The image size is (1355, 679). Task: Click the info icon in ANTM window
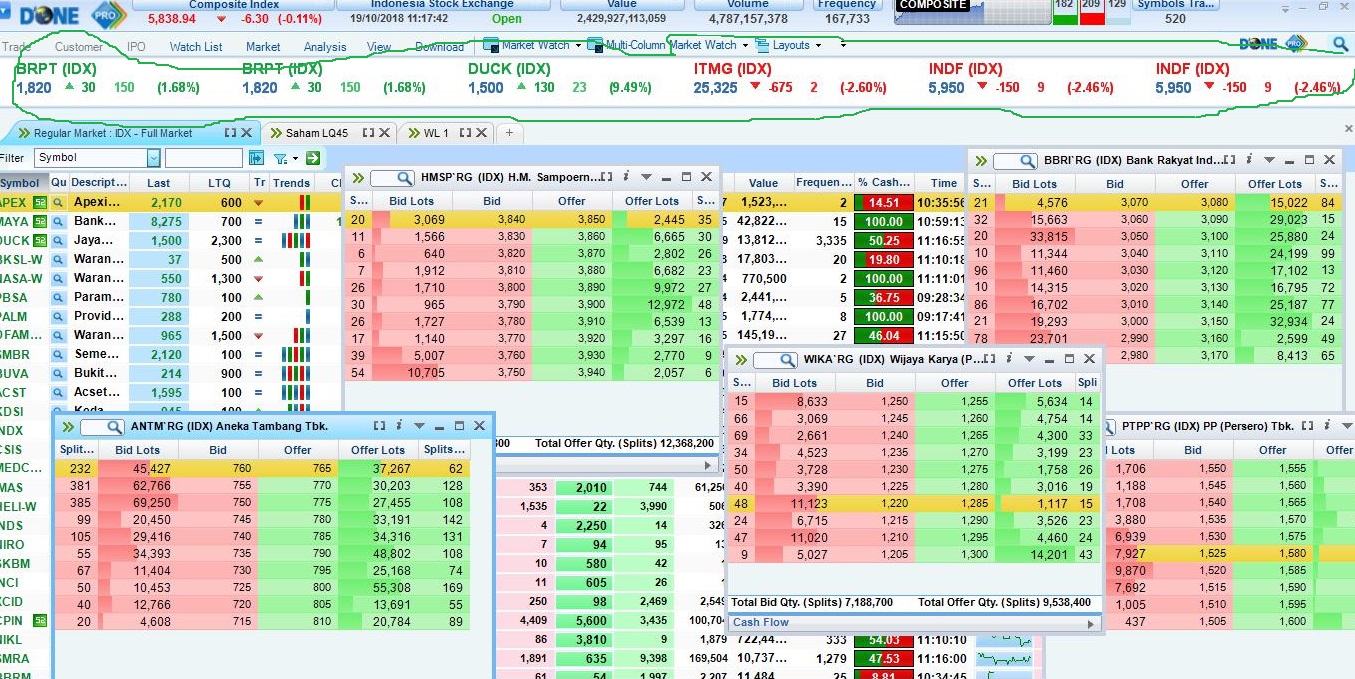click(398, 426)
